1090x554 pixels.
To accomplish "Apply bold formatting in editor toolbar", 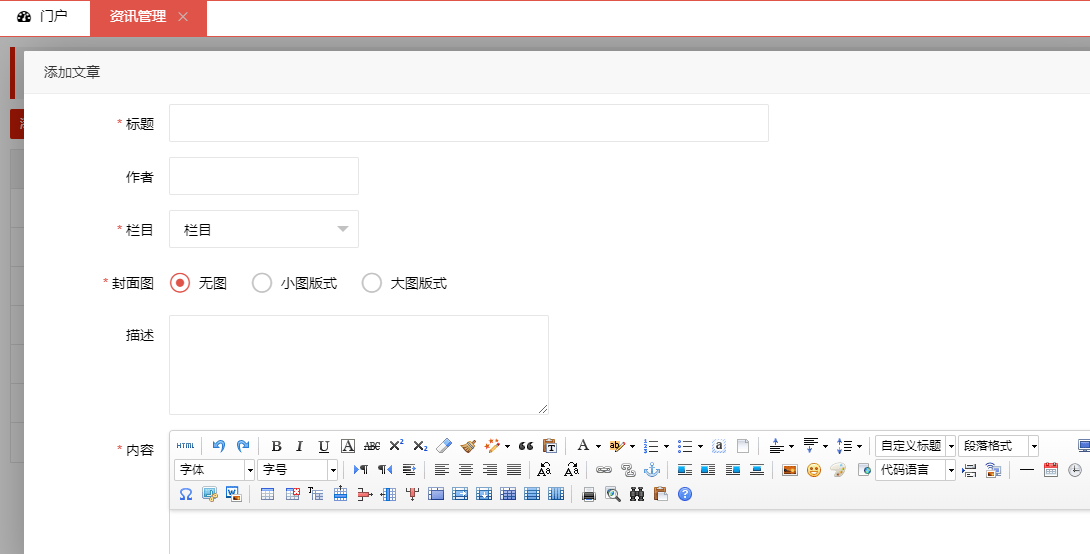I will [x=276, y=446].
